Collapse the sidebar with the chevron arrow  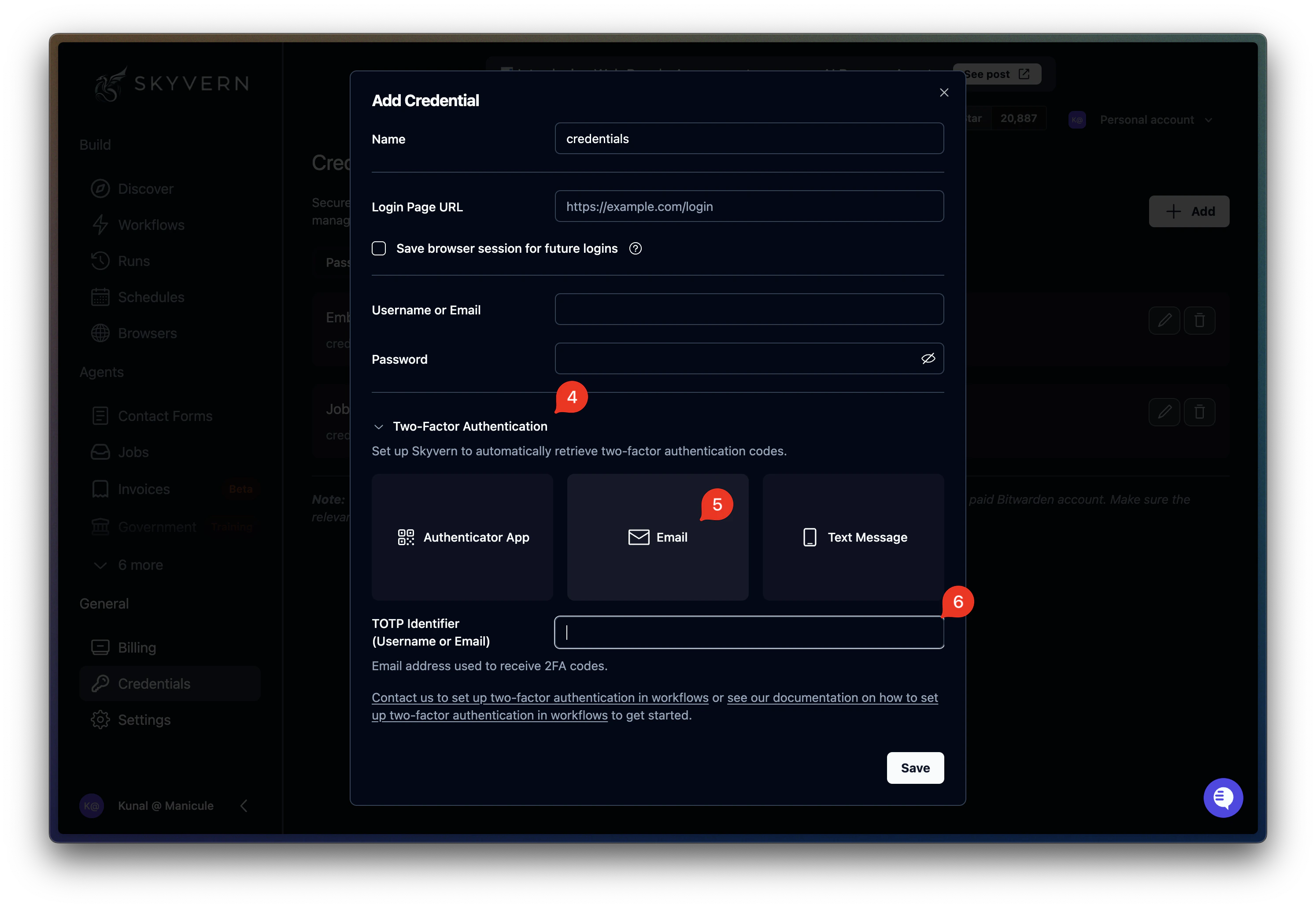pyautogui.click(x=244, y=805)
